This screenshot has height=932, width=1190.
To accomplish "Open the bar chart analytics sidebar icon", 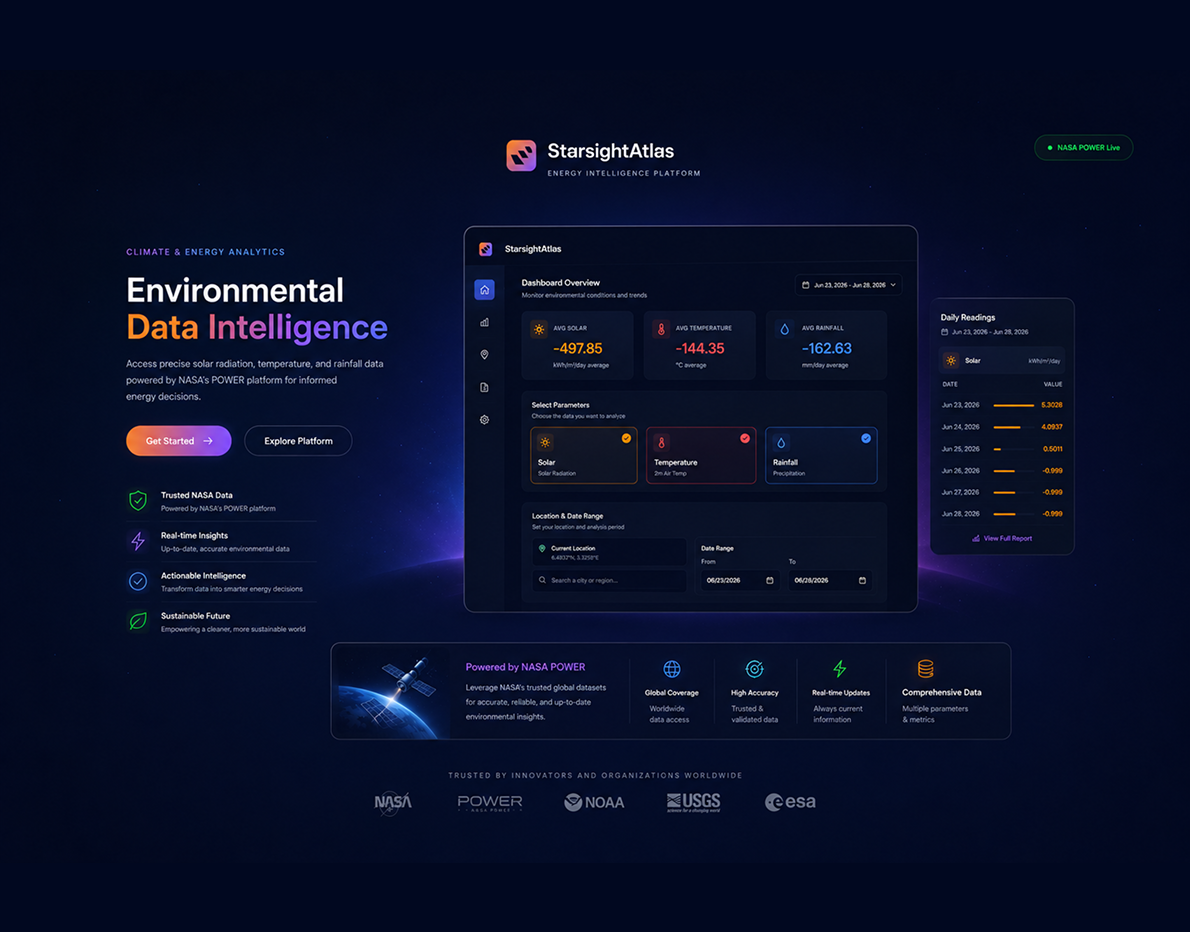I will pos(484,323).
